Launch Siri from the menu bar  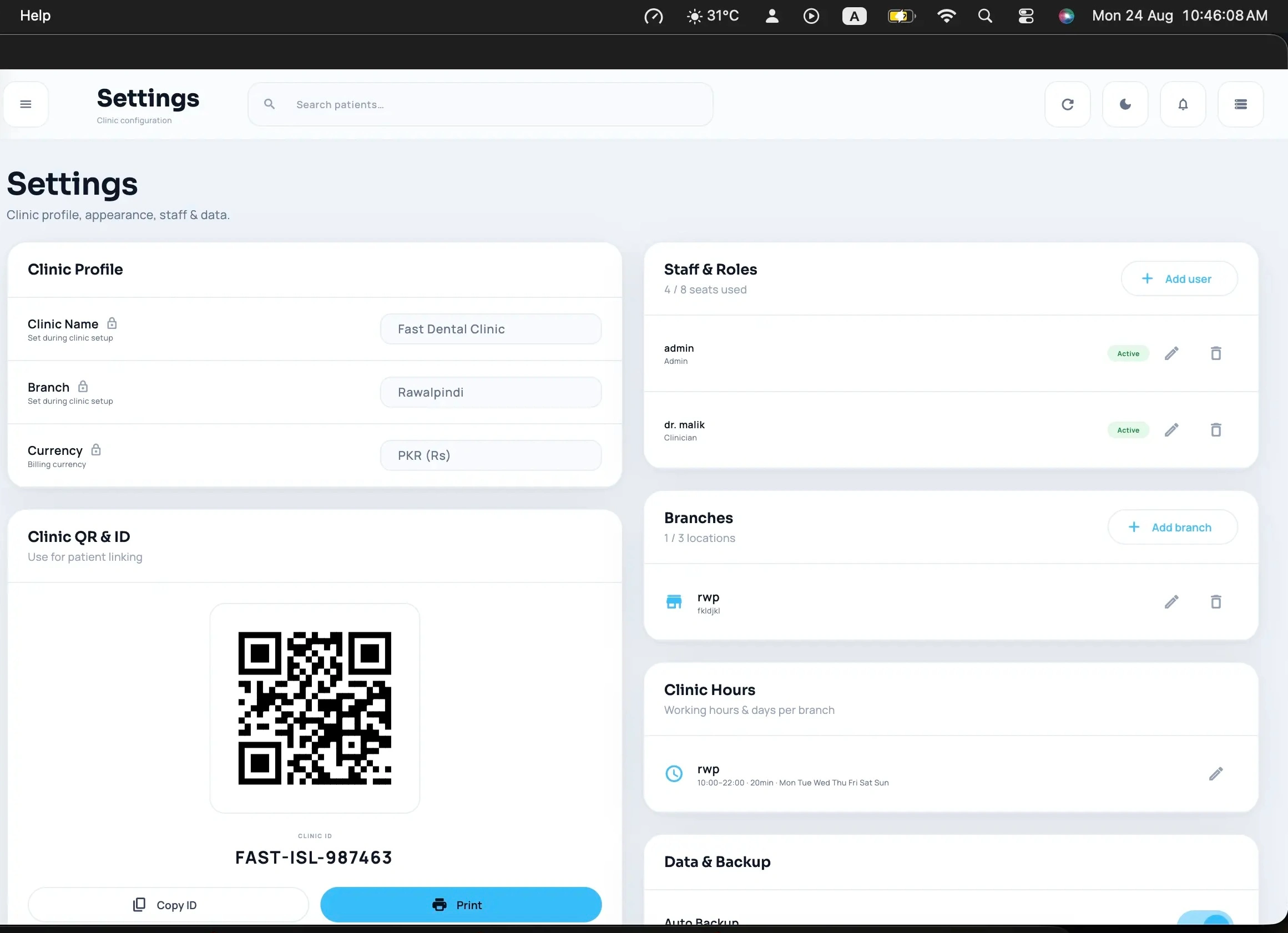1066,16
